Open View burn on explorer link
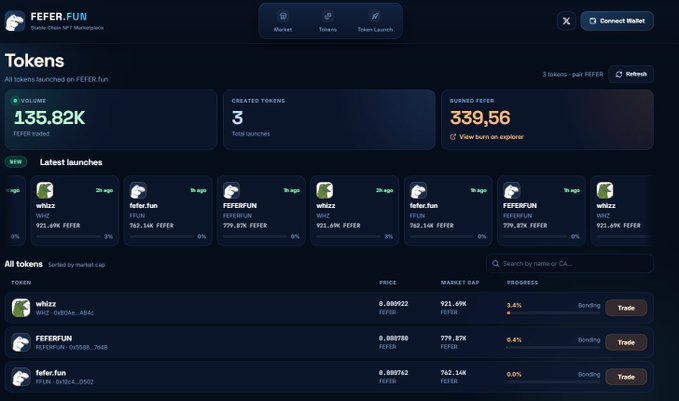 [x=491, y=137]
